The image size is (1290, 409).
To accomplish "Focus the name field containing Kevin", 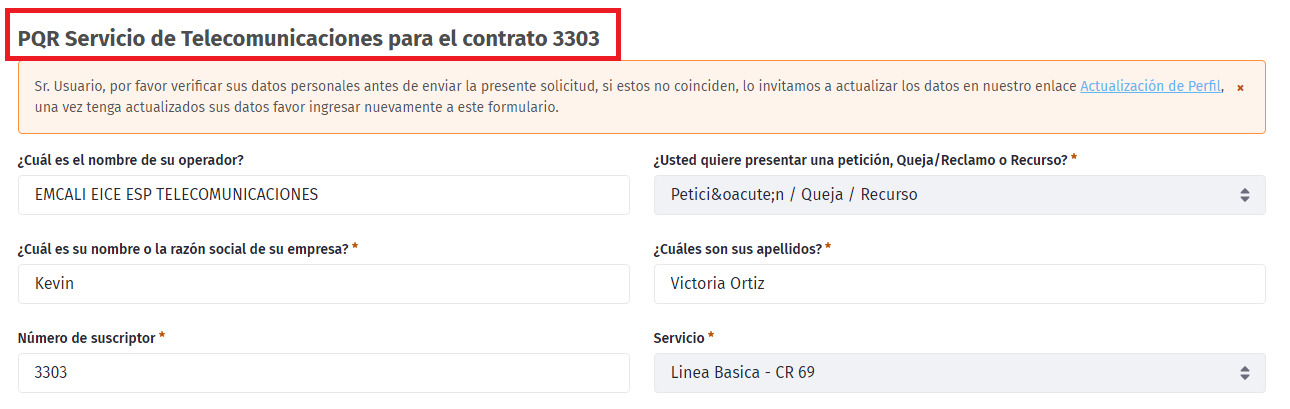I will pyautogui.click(x=323, y=284).
